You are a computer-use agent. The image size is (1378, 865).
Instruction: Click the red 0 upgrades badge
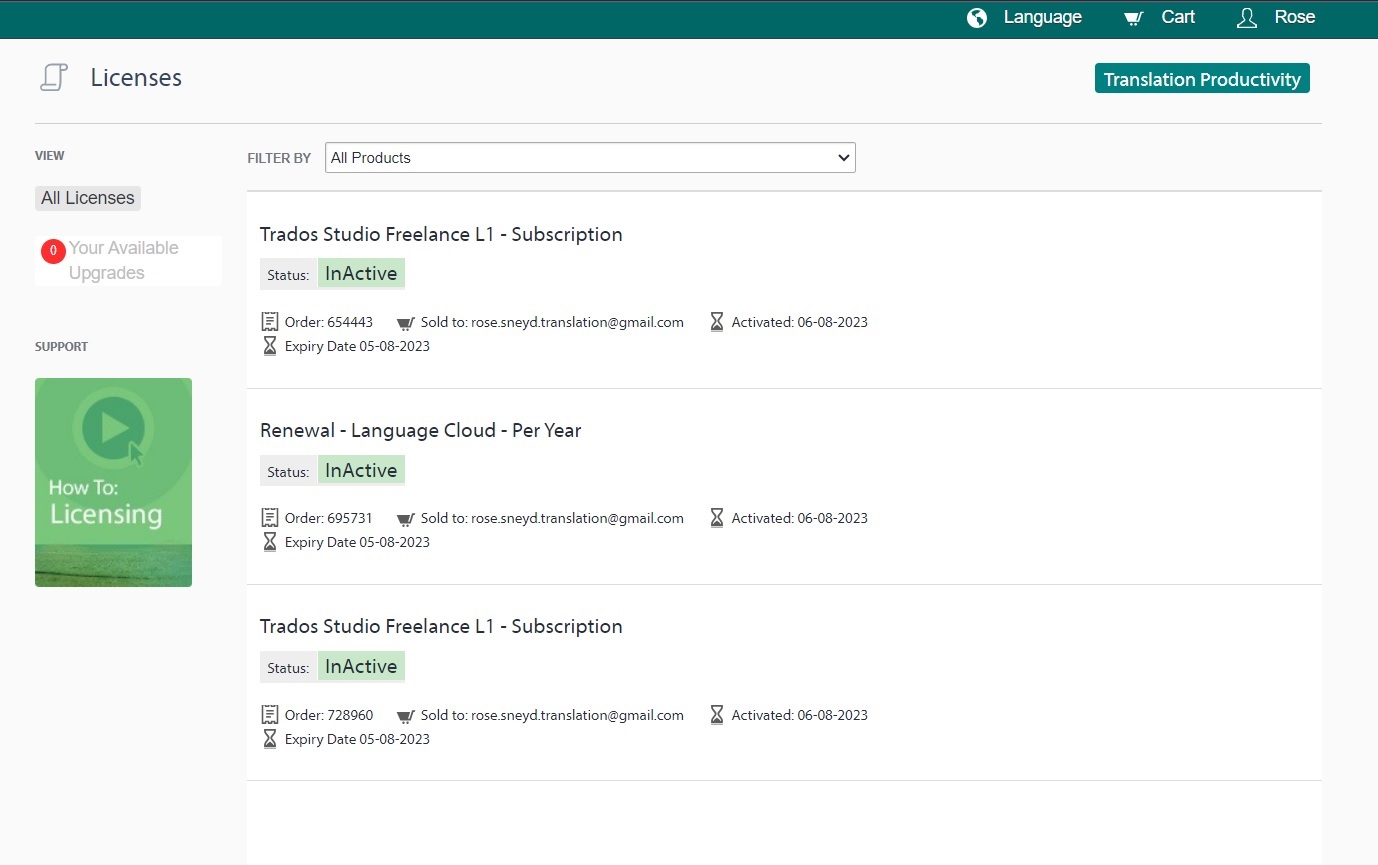(53, 251)
